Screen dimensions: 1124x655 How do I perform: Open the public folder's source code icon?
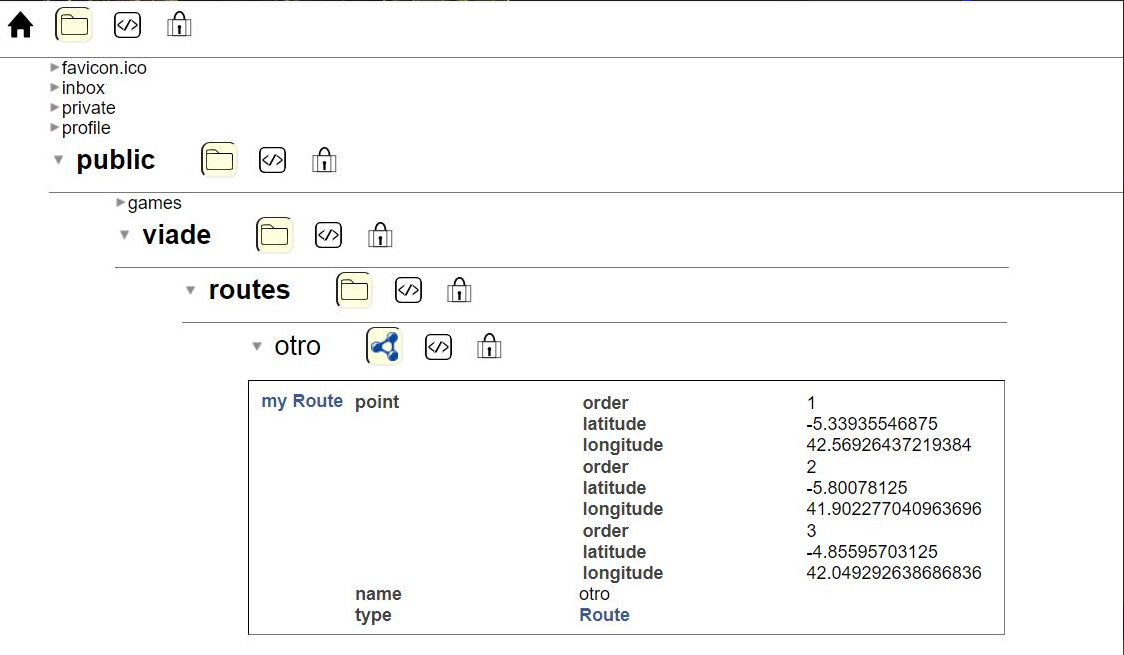click(272, 160)
